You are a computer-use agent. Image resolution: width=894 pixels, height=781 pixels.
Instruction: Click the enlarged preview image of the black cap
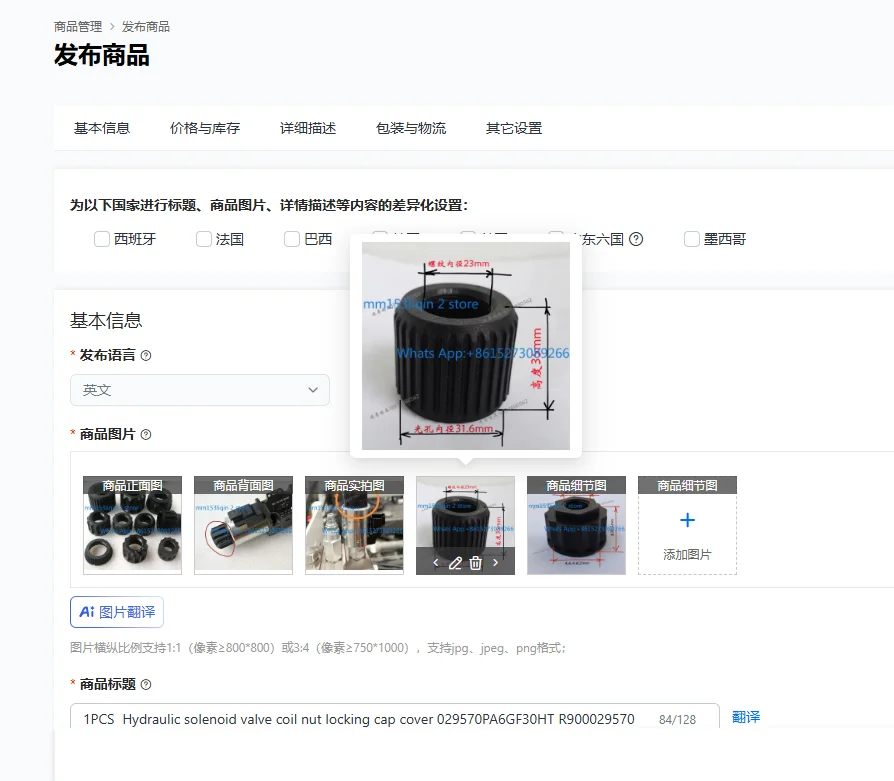click(466, 346)
